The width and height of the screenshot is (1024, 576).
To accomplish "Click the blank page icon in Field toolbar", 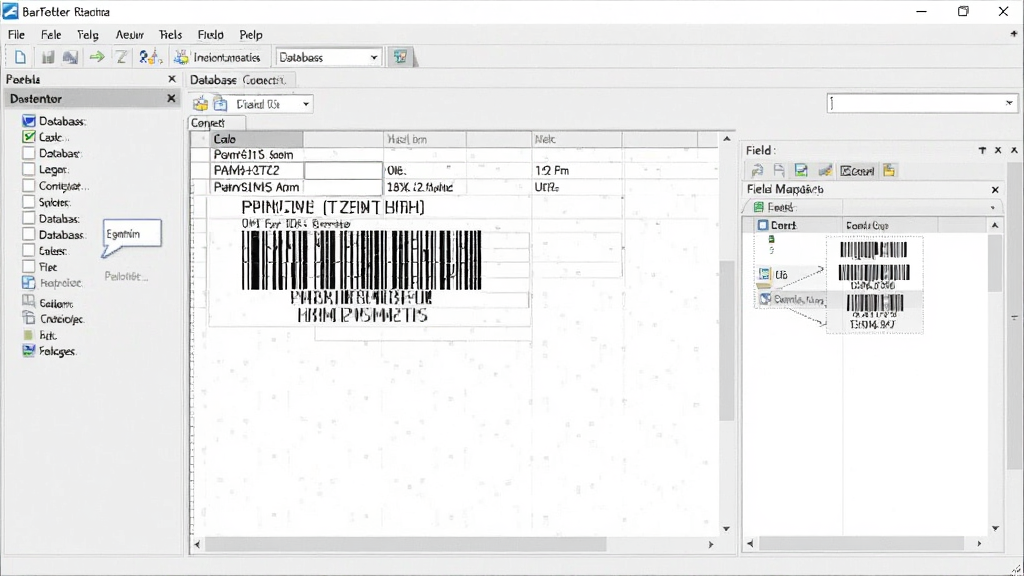I will click(x=779, y=170).
